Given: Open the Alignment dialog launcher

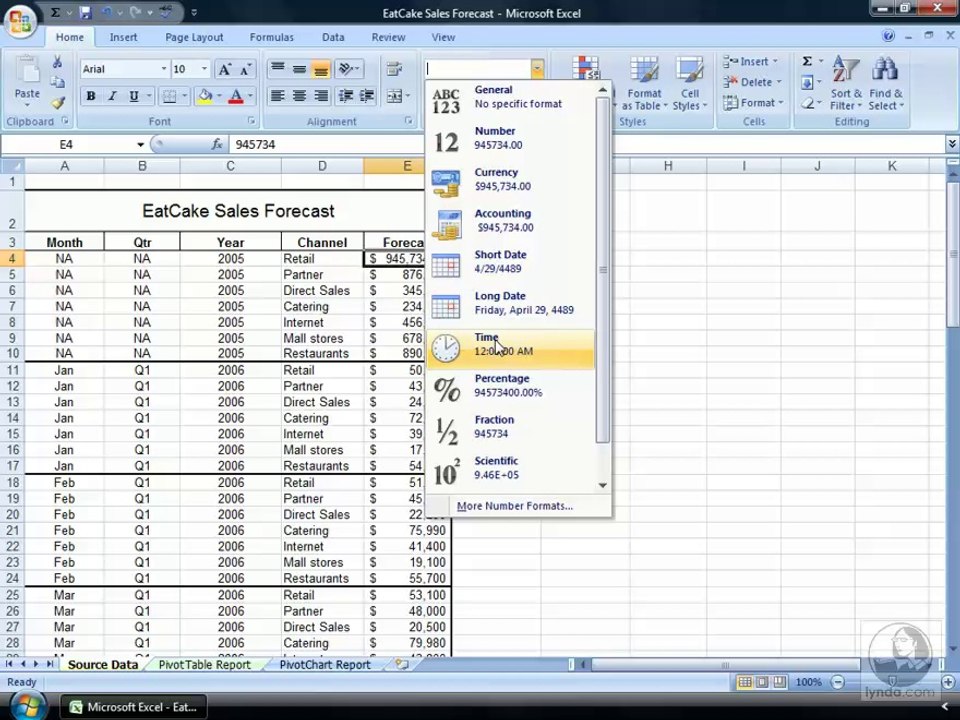Looking at the screenshot, I should 408,121.
